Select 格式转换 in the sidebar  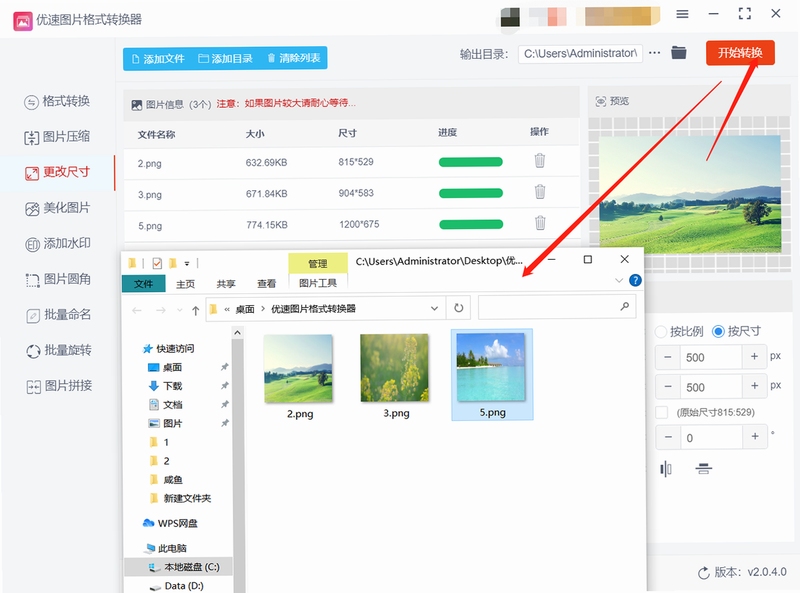point(57,101)
